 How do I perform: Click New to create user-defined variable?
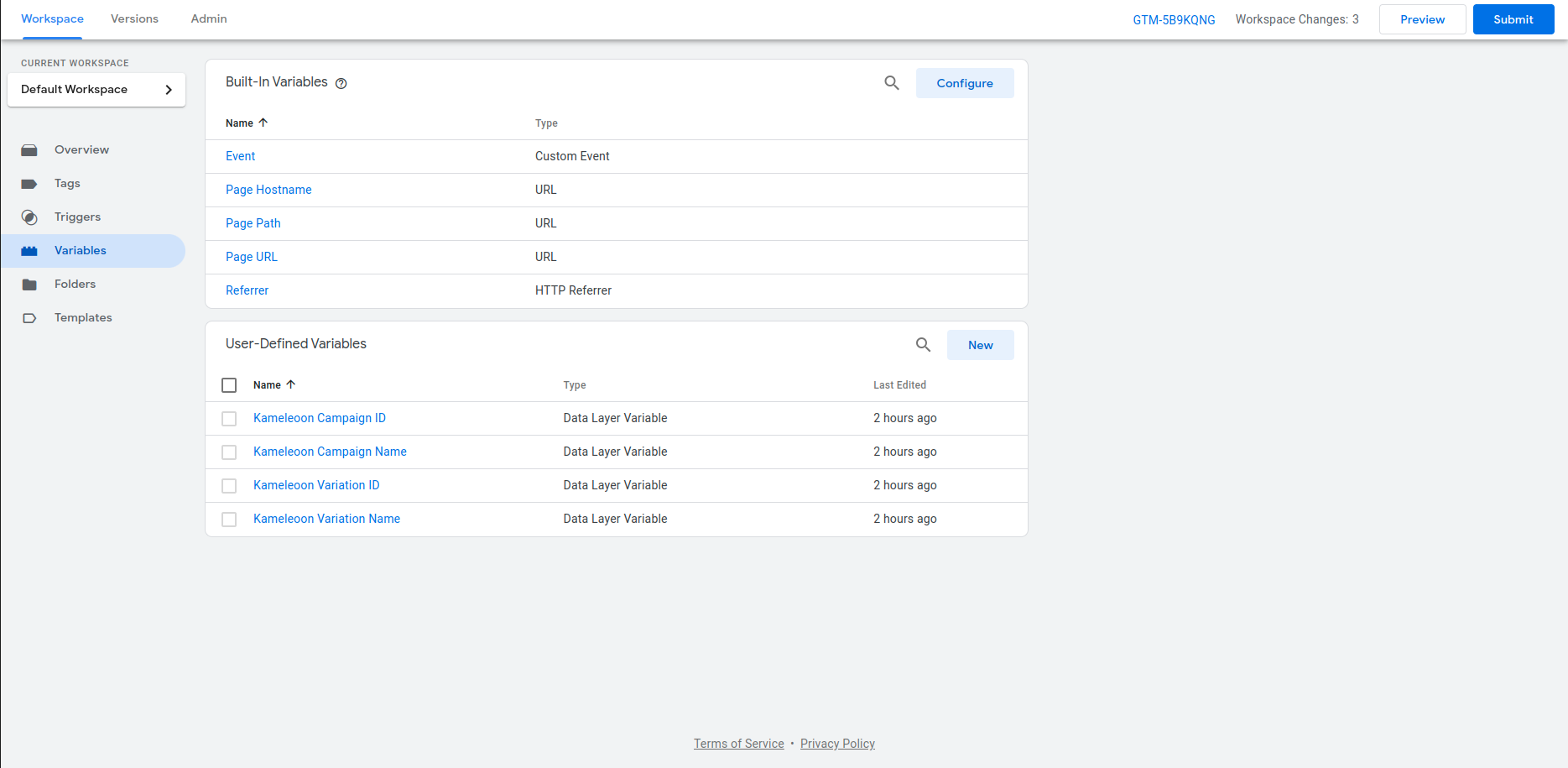[980, 345]
